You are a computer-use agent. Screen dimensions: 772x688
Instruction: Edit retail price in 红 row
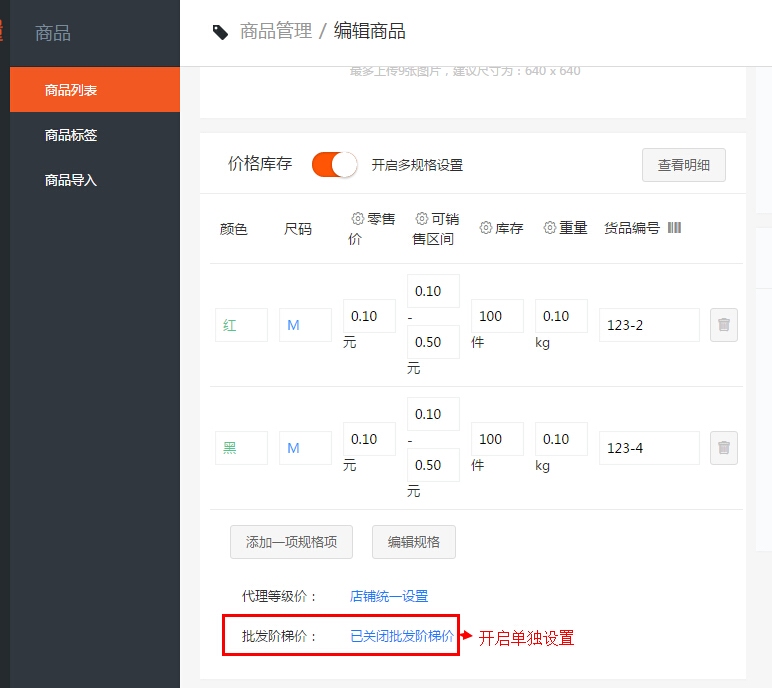(369, 316)
